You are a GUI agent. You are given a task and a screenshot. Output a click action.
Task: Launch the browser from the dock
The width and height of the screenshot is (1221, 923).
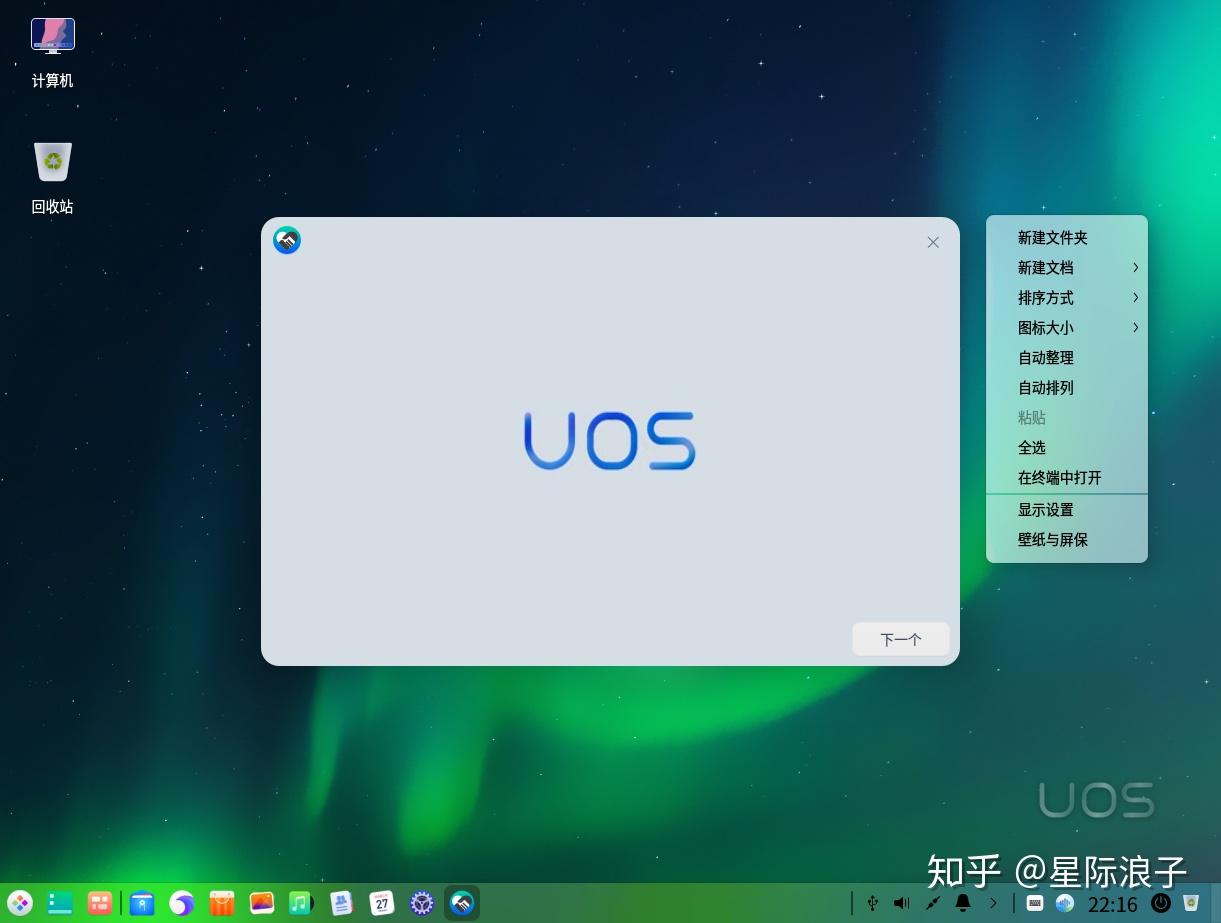183,903
